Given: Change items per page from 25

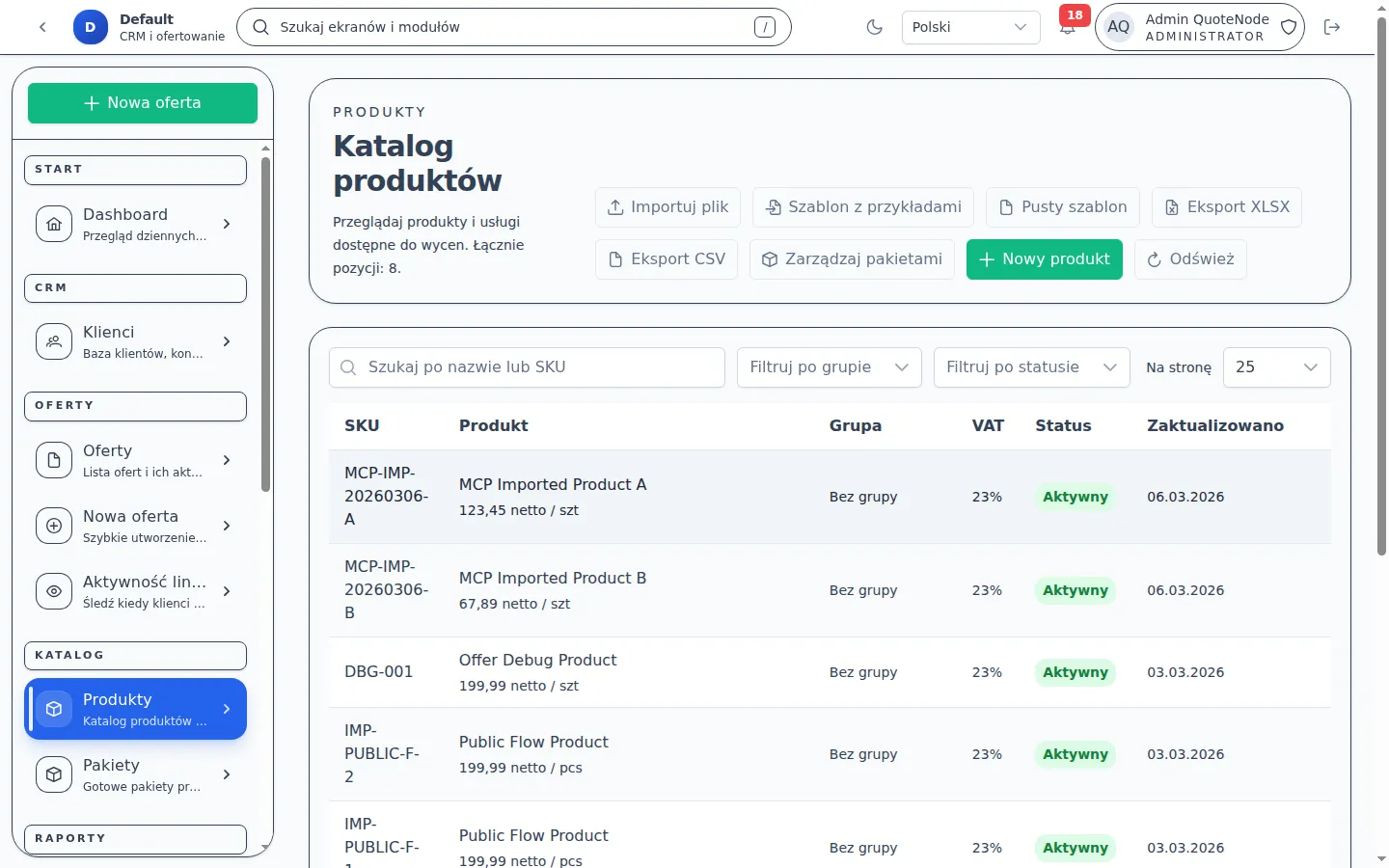Looking at the screenshot, I should (x=1276, y=366).
